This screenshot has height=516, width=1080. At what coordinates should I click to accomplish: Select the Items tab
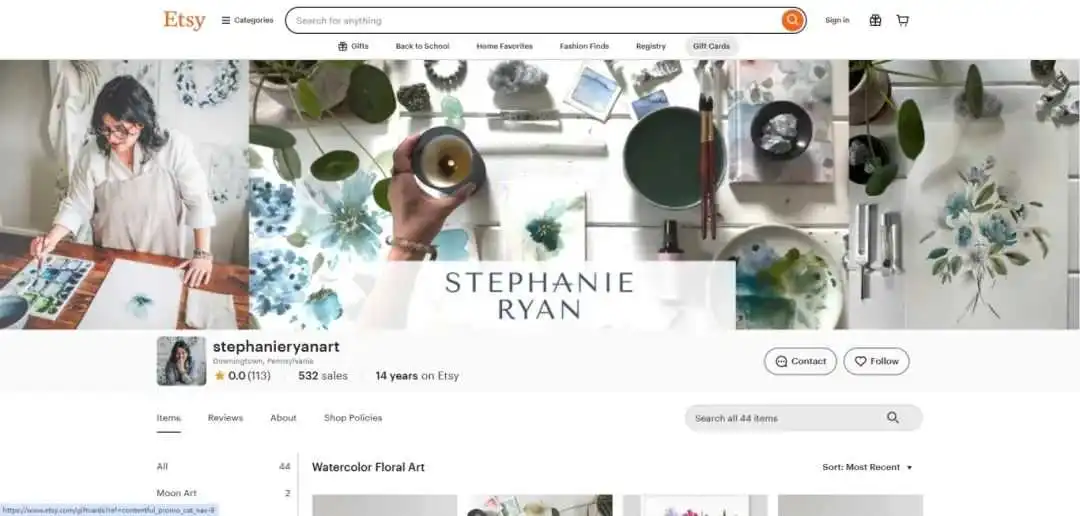tap(169, 418)
